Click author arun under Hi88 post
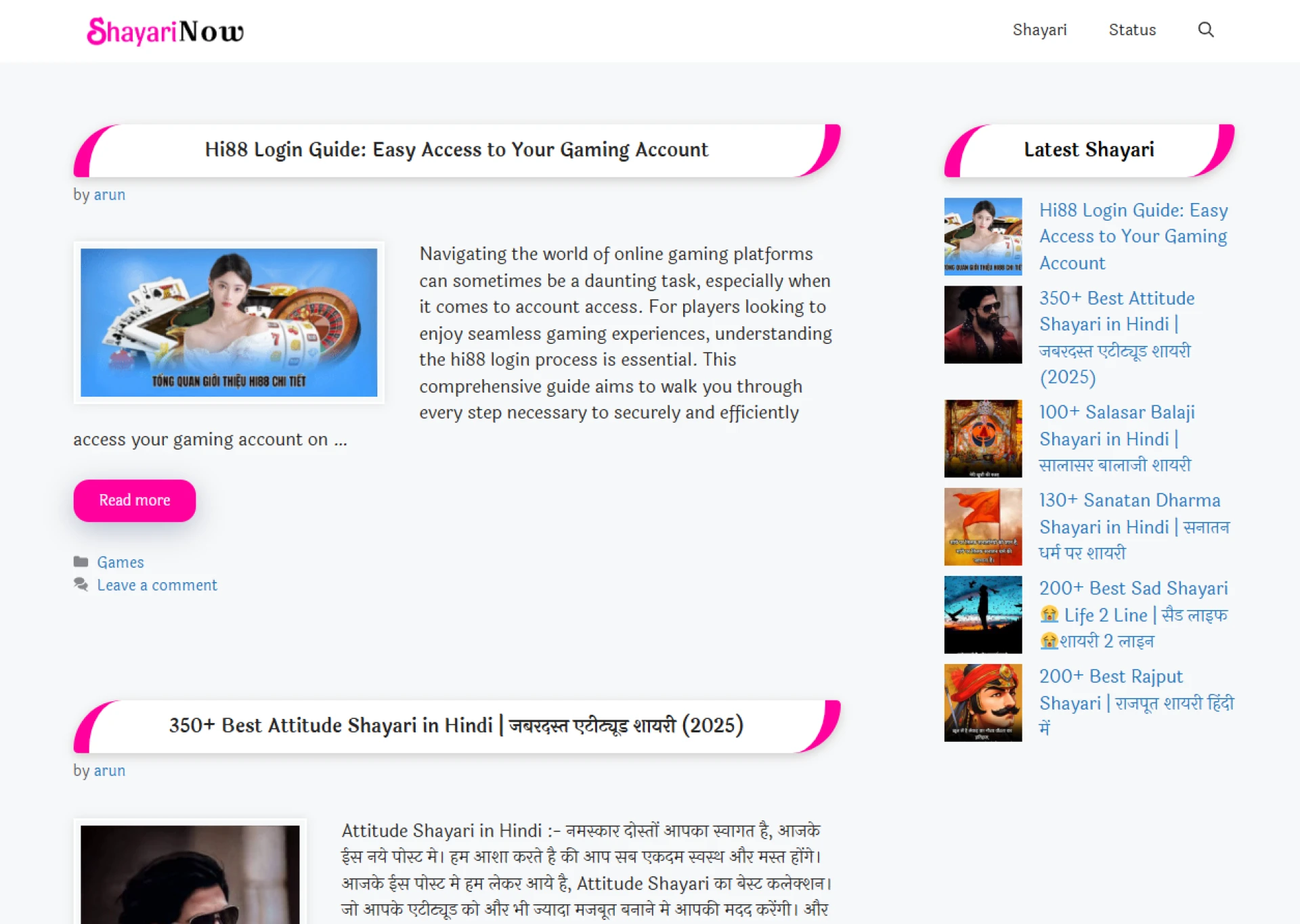The image size is (1300, 924). click(109, 195)
